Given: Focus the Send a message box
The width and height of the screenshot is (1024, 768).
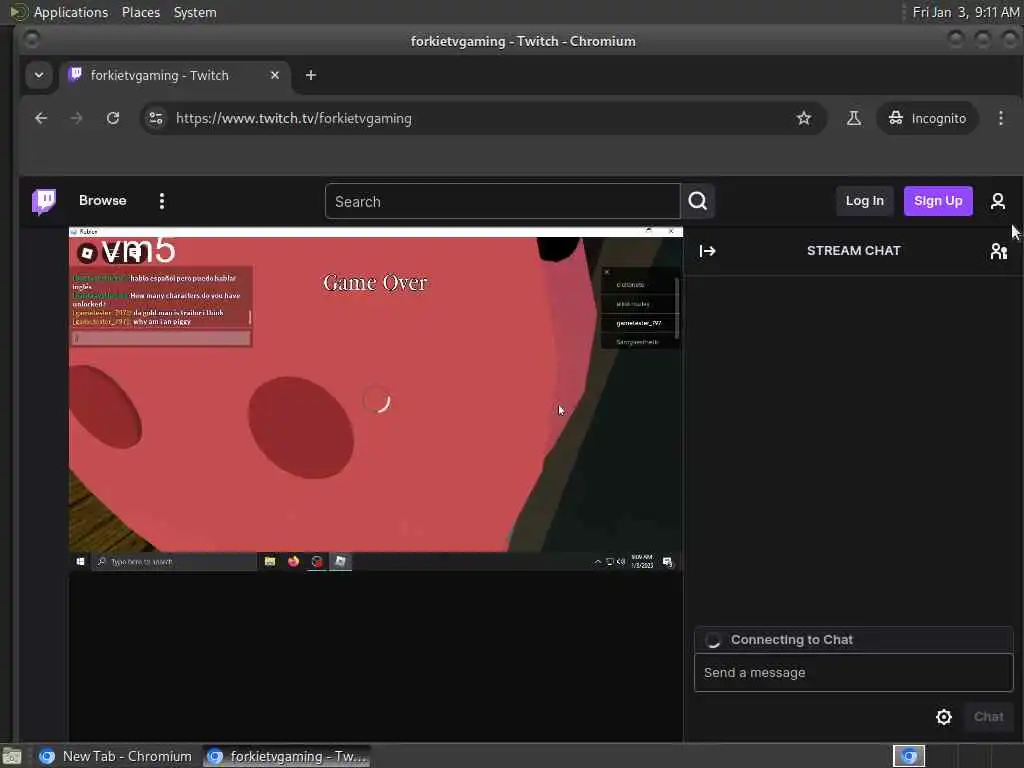Looking at the screenshot, I should click(853, 673).
